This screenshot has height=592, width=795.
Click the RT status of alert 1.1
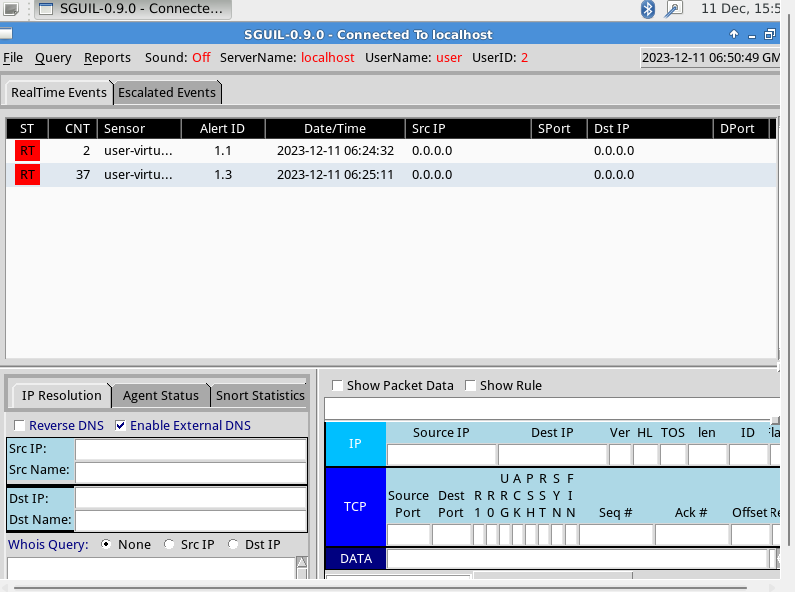(x=27, y=151)
